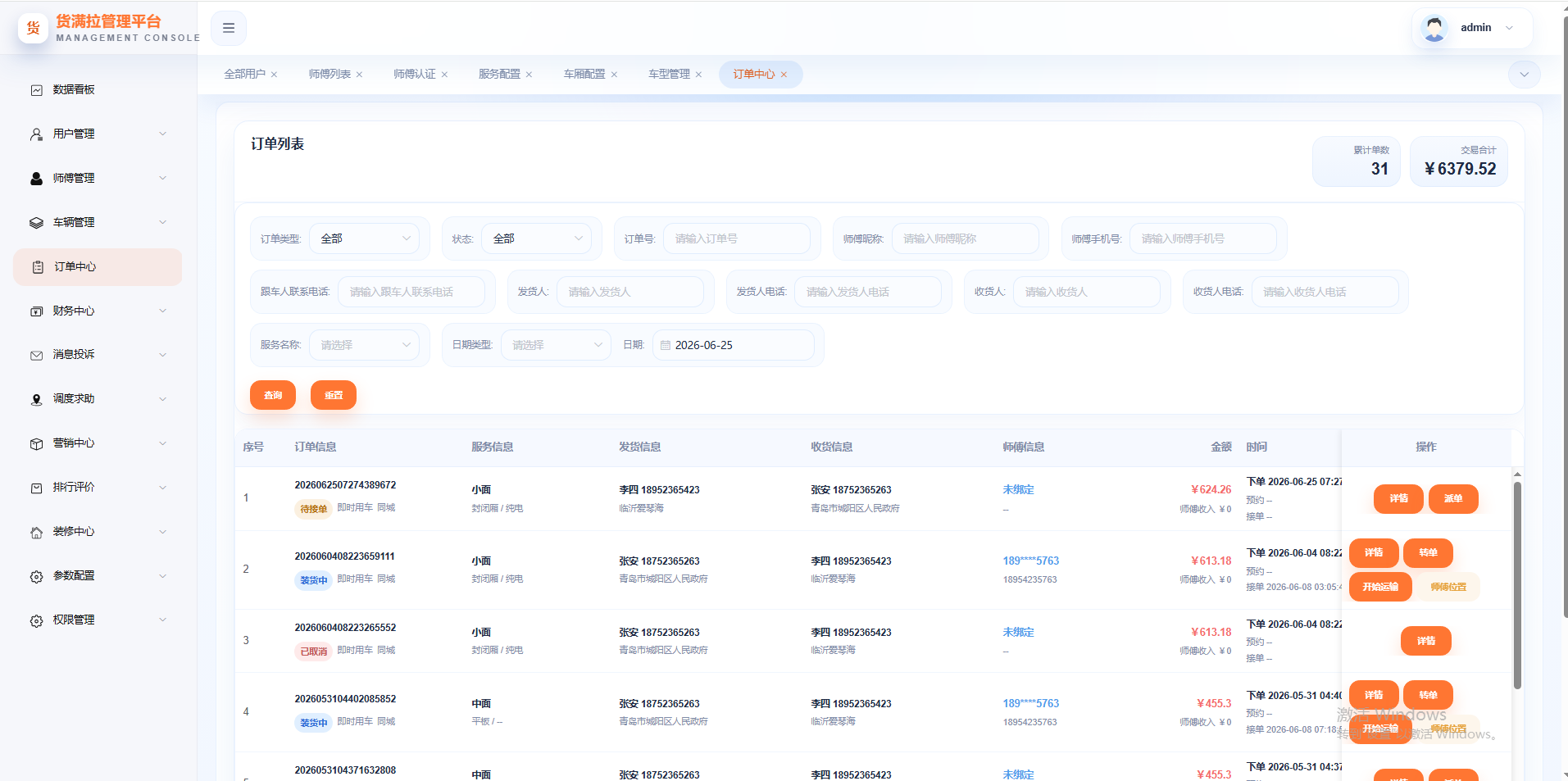Close the 师傅列表 tab via its x icon

click(x=359, y=75)
